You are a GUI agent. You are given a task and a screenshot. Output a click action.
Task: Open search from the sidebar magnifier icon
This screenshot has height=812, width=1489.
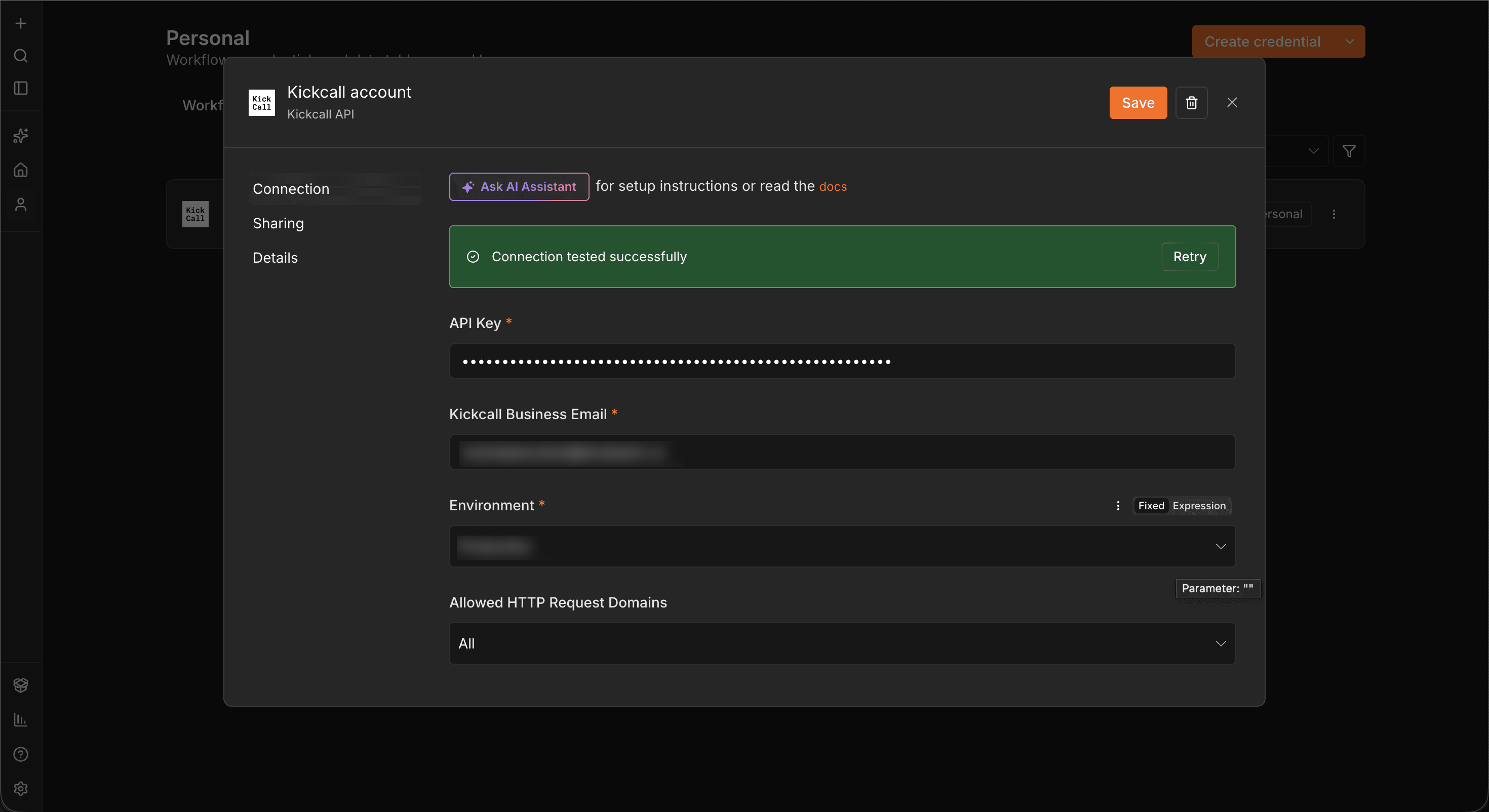[21, 56]
